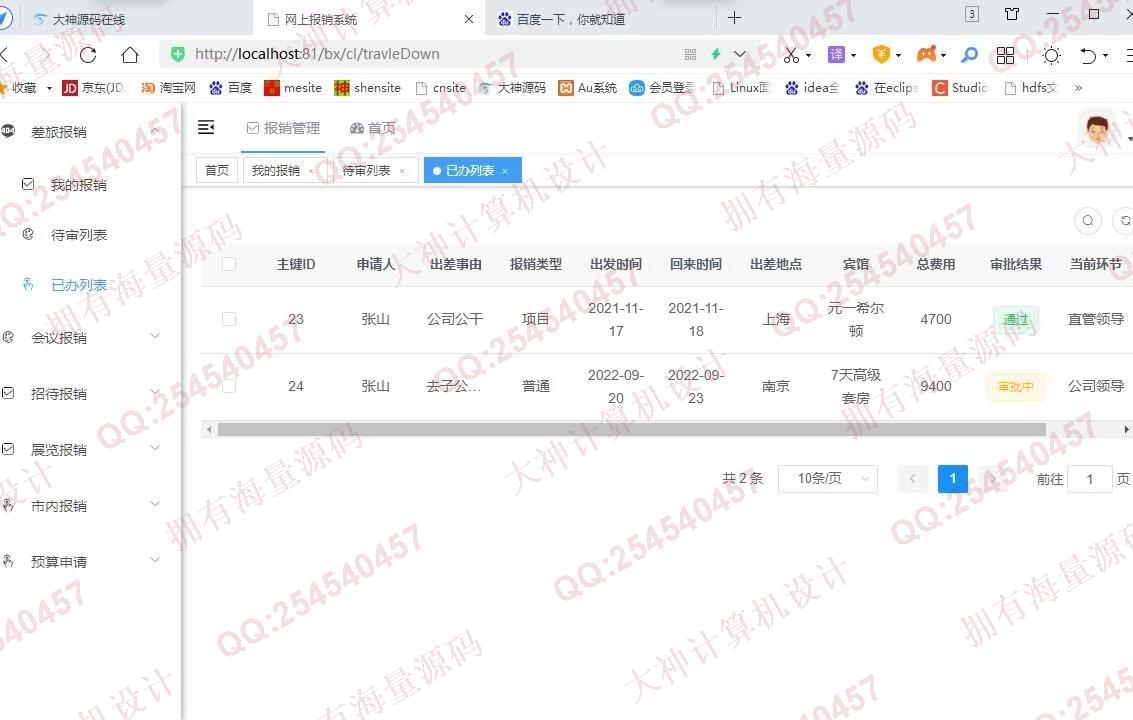Select all rows with header checkbox

(229, 264)
